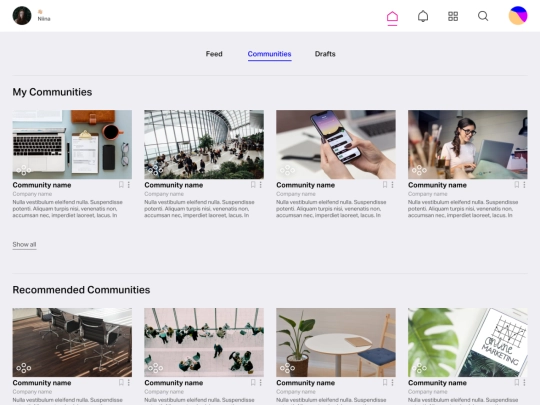Click Community name under plant and table image
The image size is (540, 405).
click(x=305, y=383)
